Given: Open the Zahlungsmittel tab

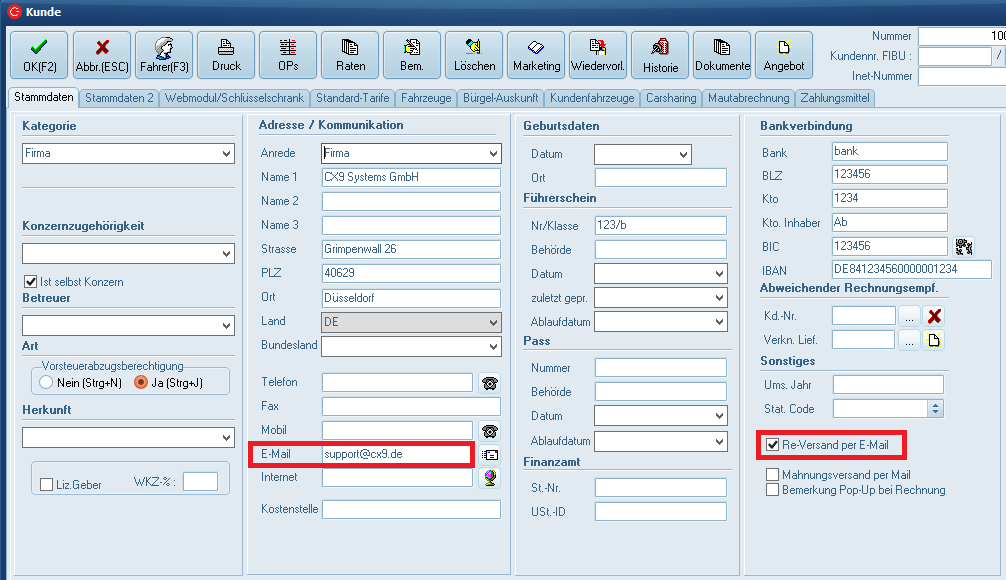Looking at the screenshot, I should coord(835,98).
